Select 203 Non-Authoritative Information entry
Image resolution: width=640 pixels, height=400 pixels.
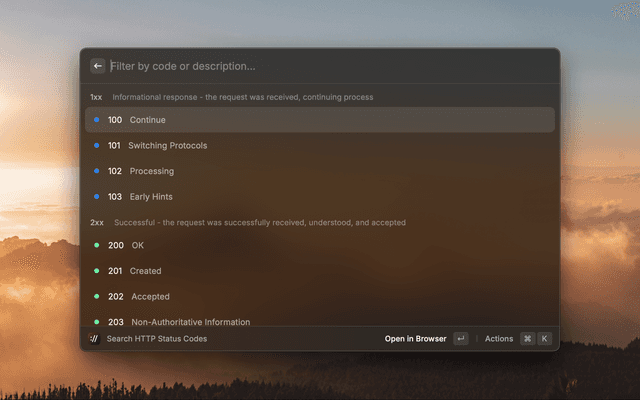[x=320, y=321]
